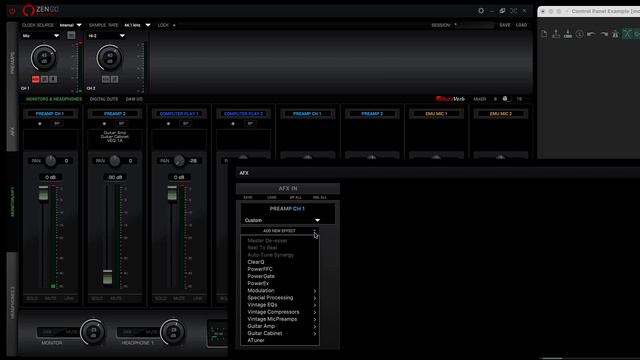Click the PREAMP 2 effects slot listing Guitar Amp
640x360 pixels.
coord(115,139)
